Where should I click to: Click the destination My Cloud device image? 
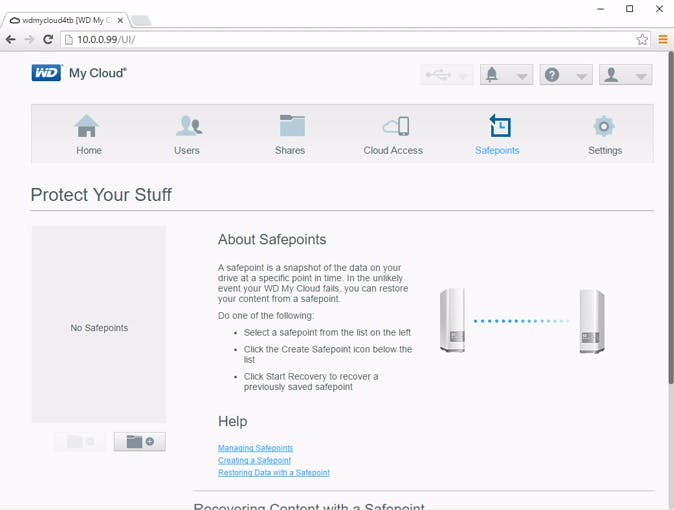point(592,321)
